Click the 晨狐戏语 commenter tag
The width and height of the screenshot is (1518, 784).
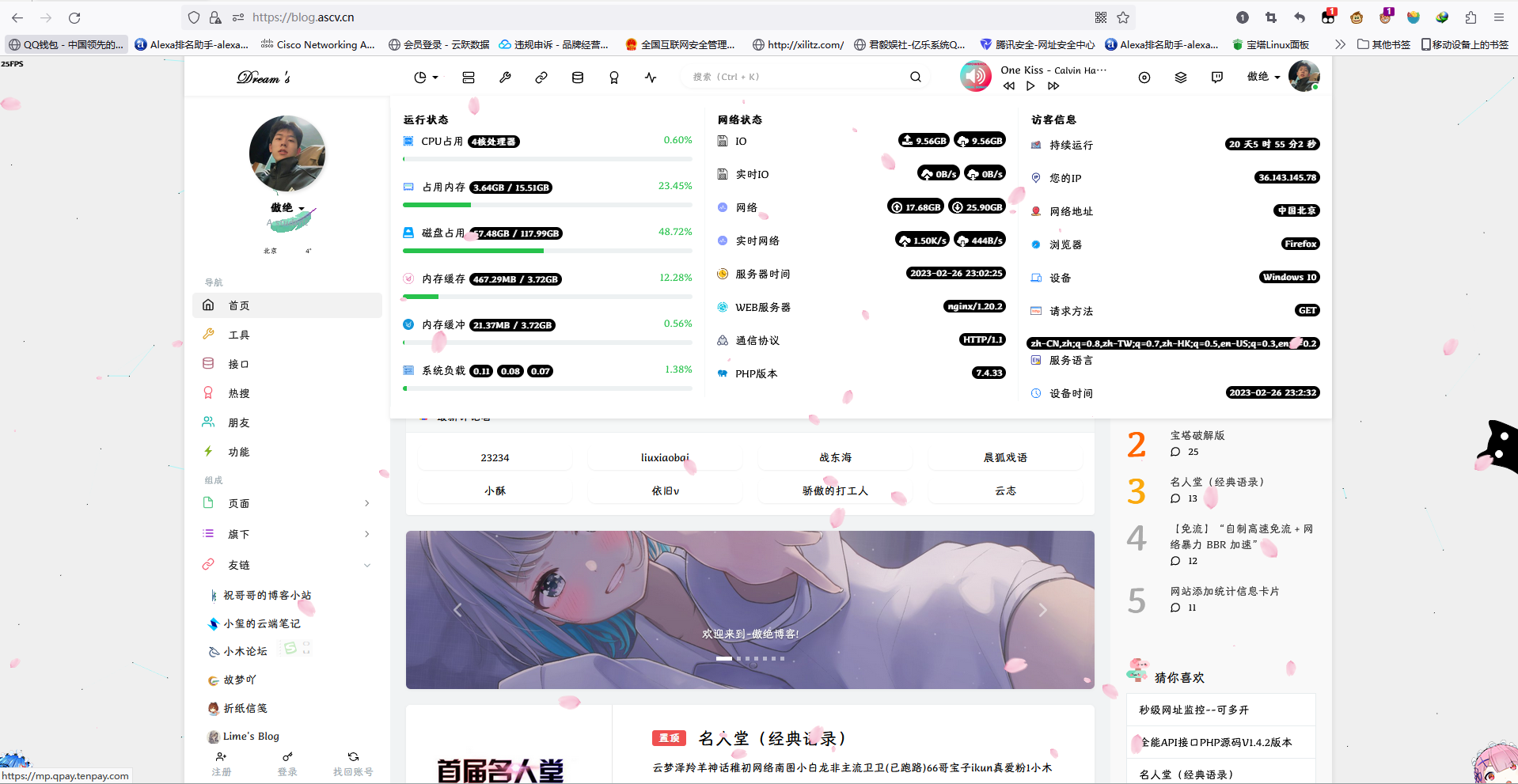1005,458
